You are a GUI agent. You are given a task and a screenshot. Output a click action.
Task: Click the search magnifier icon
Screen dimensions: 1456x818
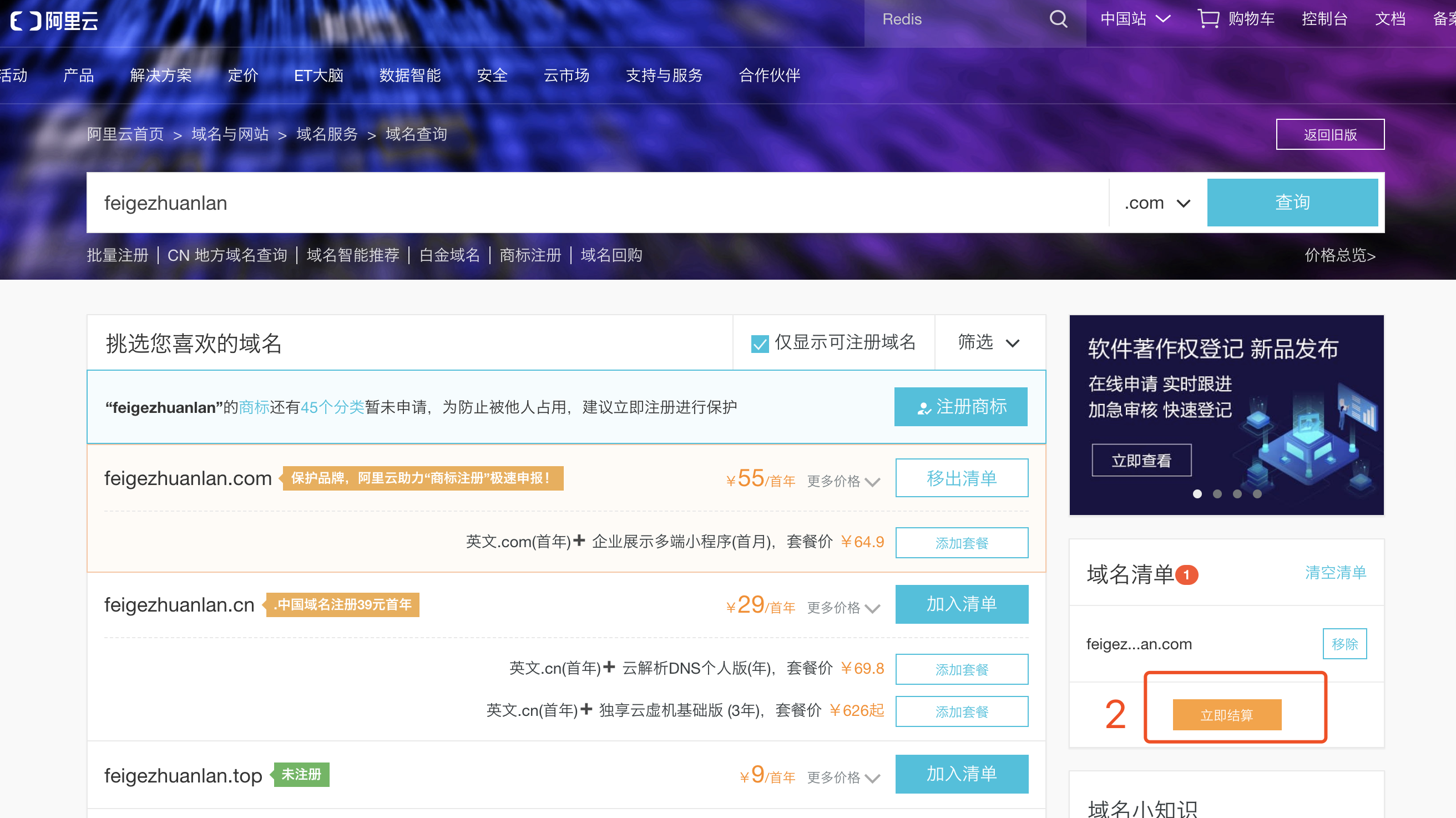point(1058,19)
